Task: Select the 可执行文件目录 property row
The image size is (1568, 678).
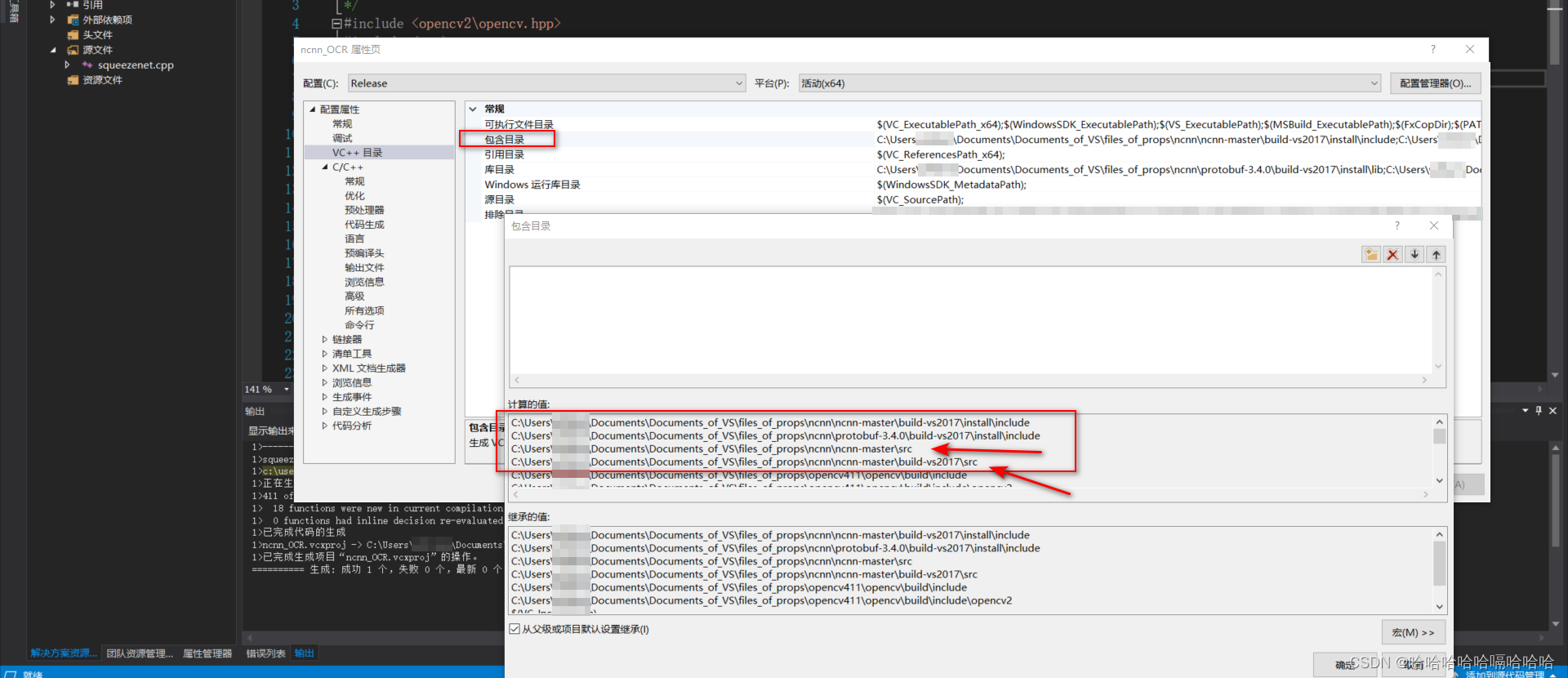Action: pyautogui.click(x=973, y=124)
